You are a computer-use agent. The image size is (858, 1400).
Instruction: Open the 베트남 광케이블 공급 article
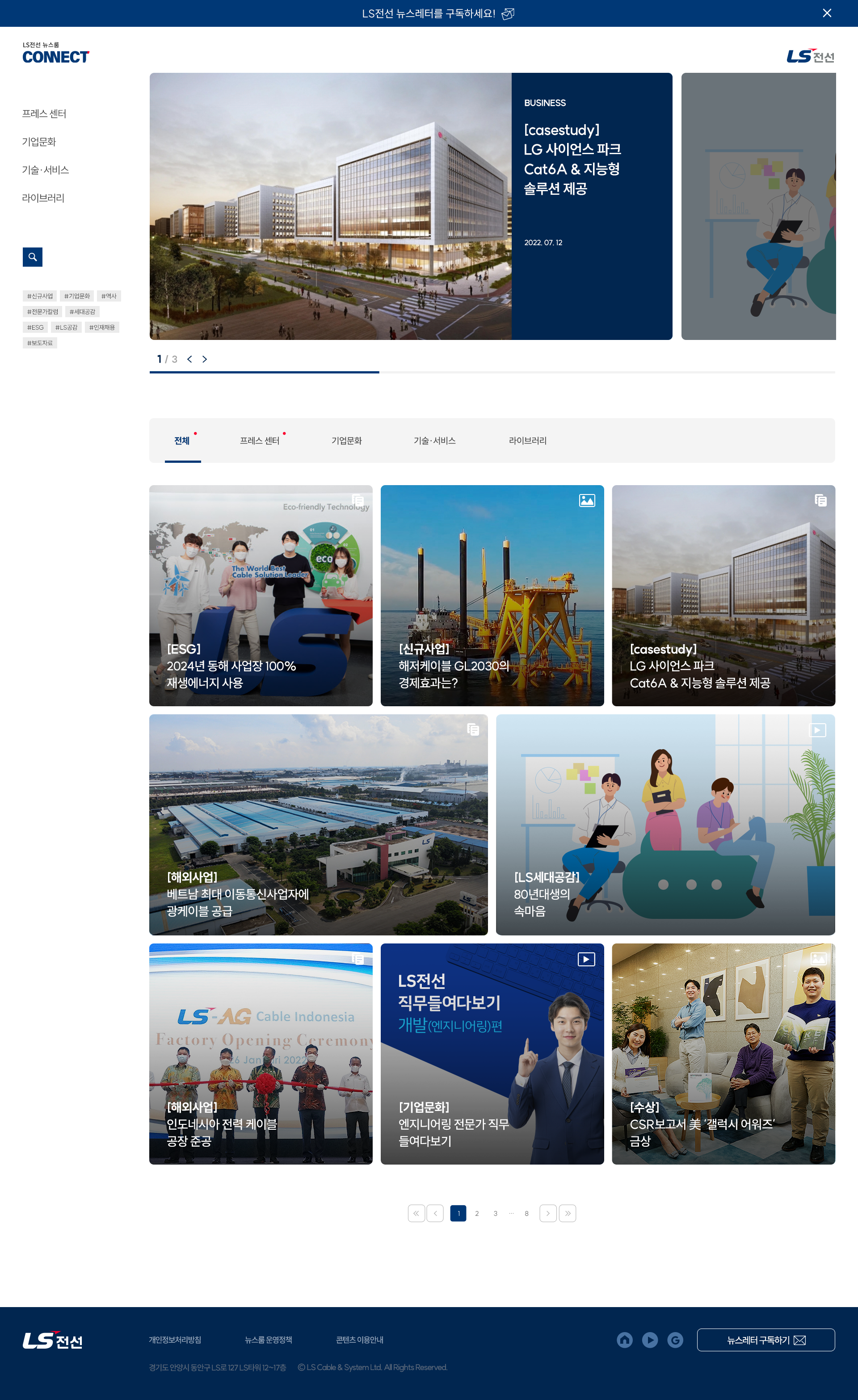pos(318,825)
